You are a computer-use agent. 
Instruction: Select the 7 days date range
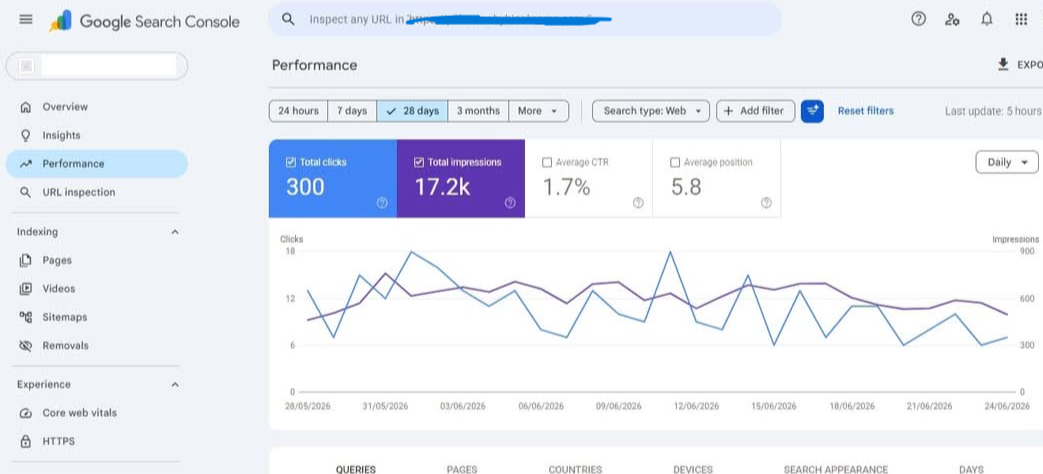coord(352,111)
